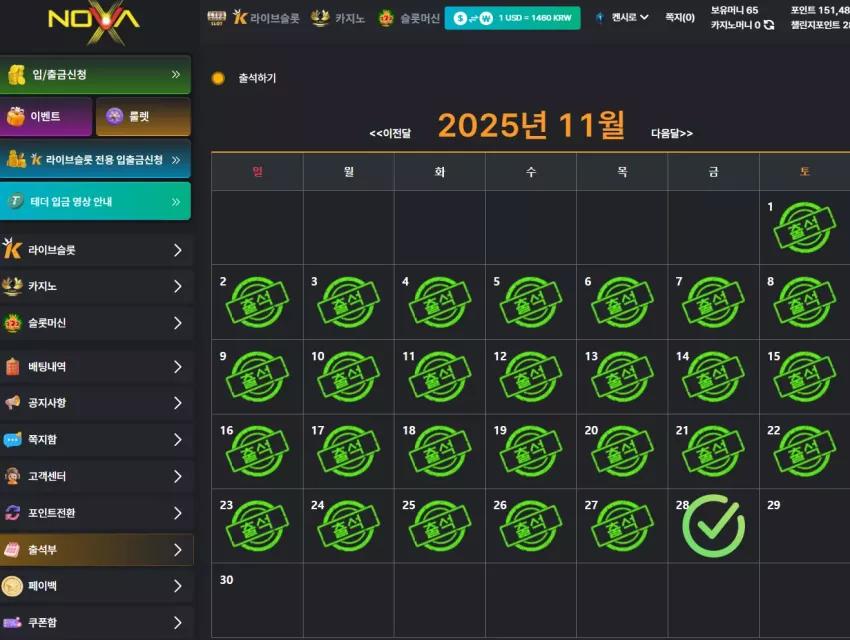The height and width of the screenshot is (640, 850).
Task: Expand the 카지노 sidebar arrow
Action: pos(178,286)
